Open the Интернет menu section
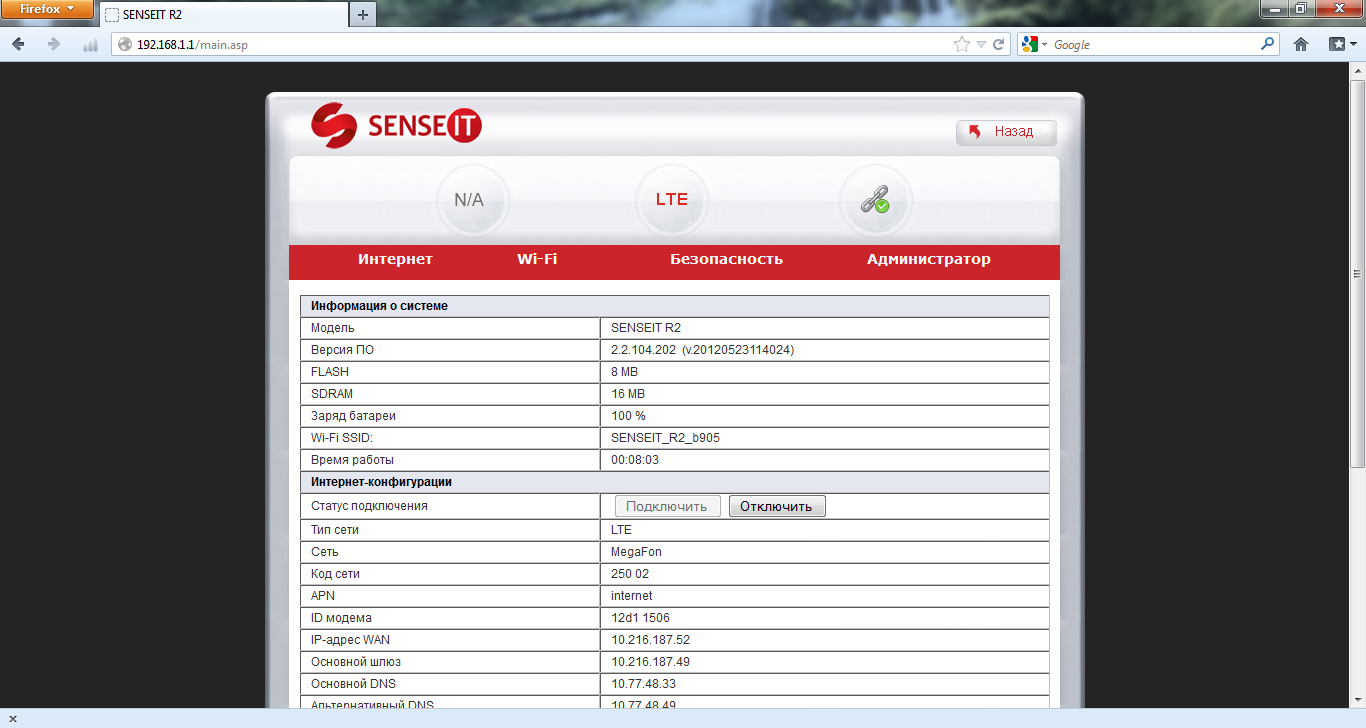Viewport: 1366px width, 728px height. pyautogui.click(x=395, y=259)
